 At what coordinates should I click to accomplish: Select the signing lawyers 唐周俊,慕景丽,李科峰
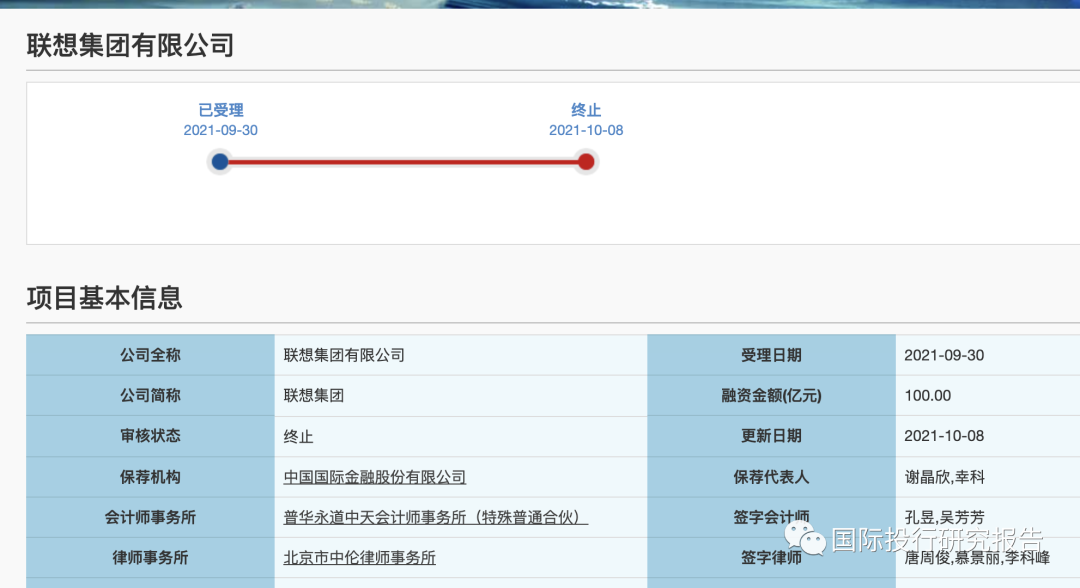click(x=977, y=558)
